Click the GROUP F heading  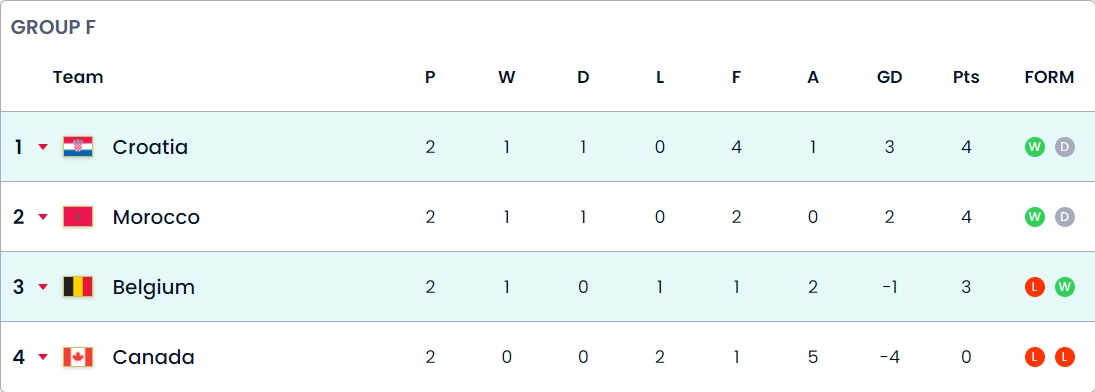click(53, 27)
